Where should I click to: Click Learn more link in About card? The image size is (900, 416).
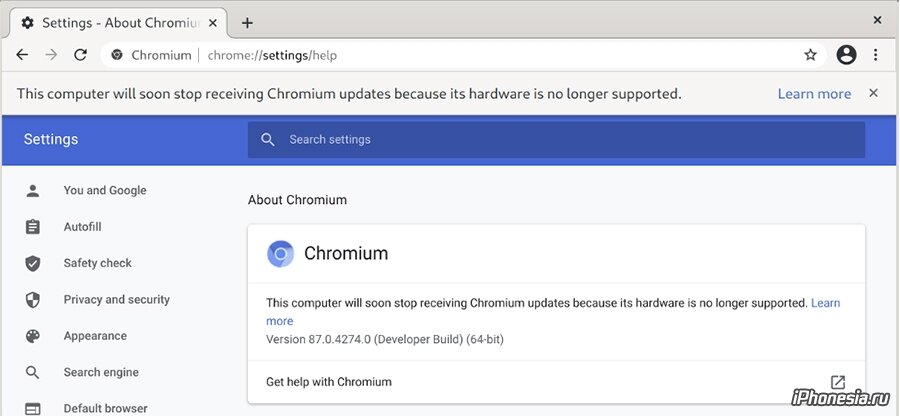tap(825, 303)
